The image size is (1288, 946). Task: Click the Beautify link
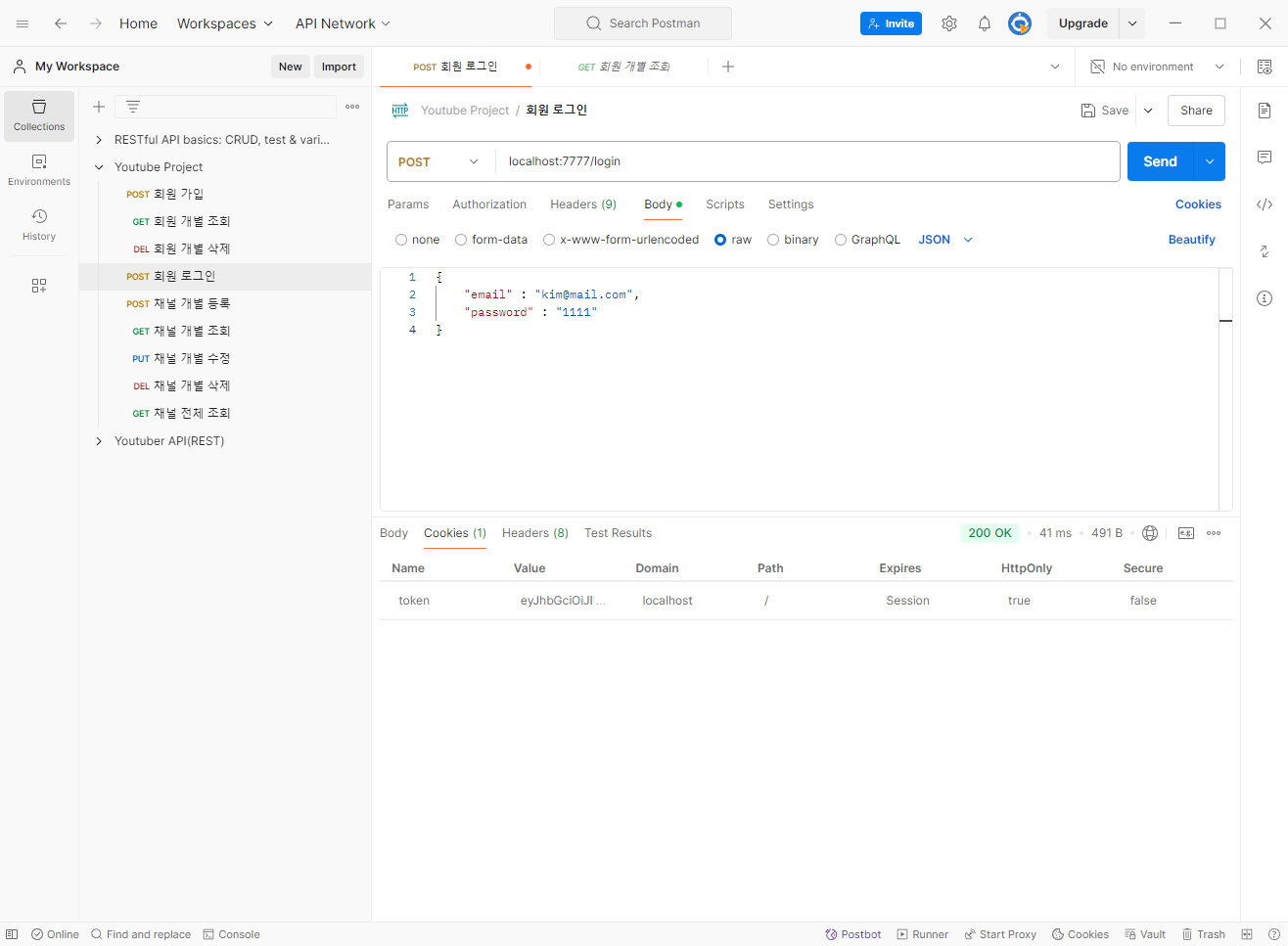click(1192, 240)
